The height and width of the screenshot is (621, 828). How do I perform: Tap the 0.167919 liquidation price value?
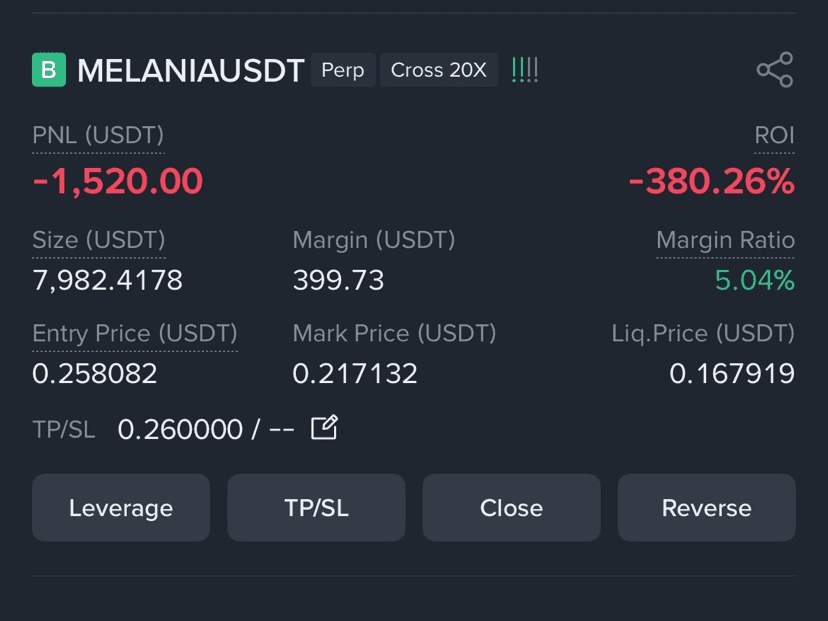coord(732,373)
